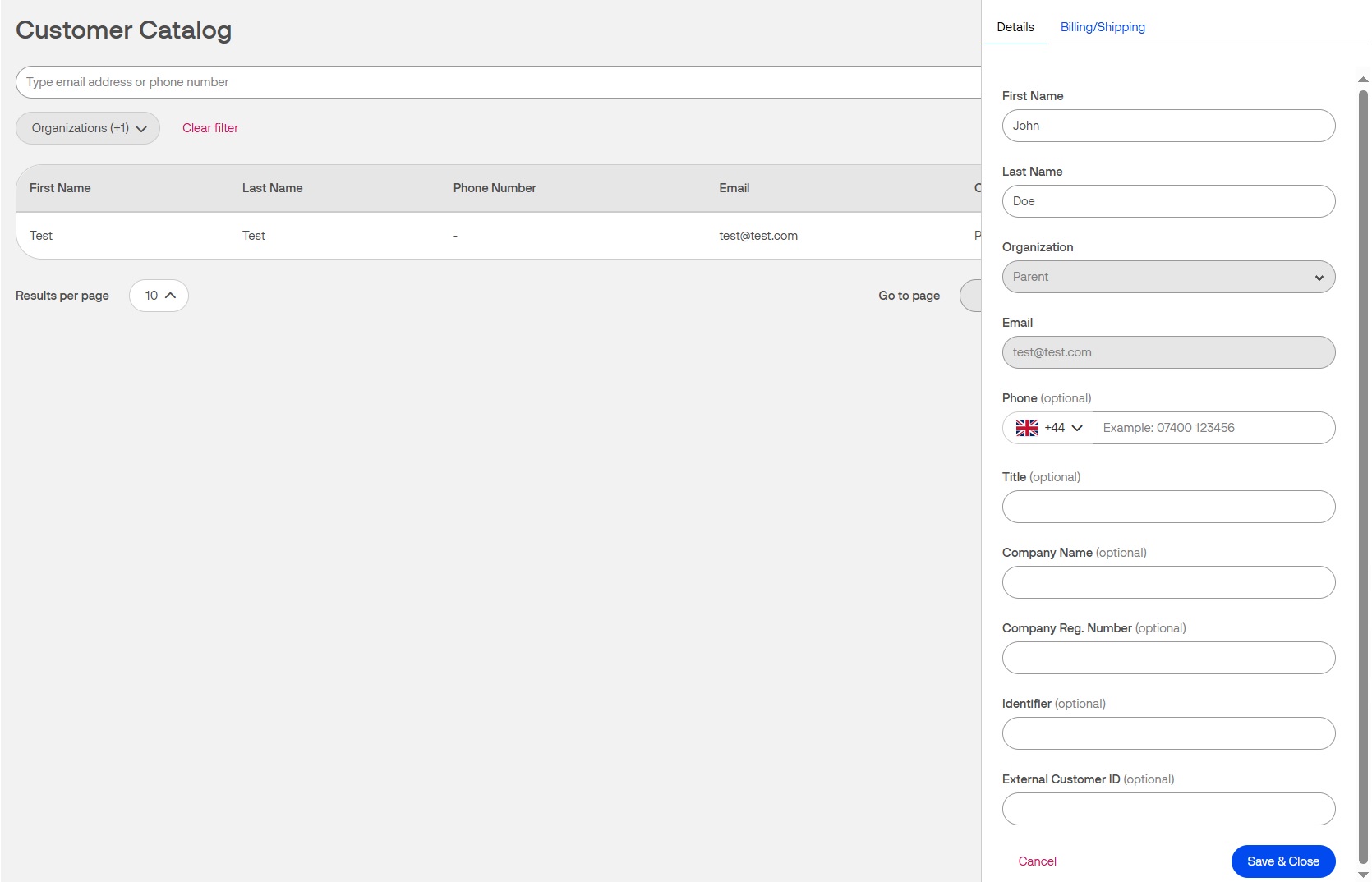Click the Company Name optional field
1372x882 pixels.
1167,582
